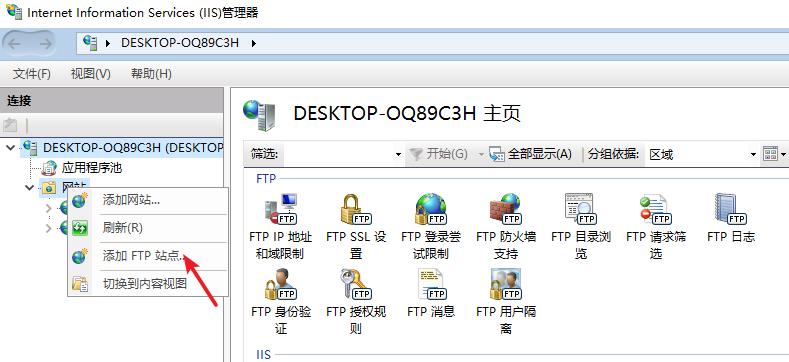
Task: Open FTP 请求筛选 feature
Action: tap(656, 226)
